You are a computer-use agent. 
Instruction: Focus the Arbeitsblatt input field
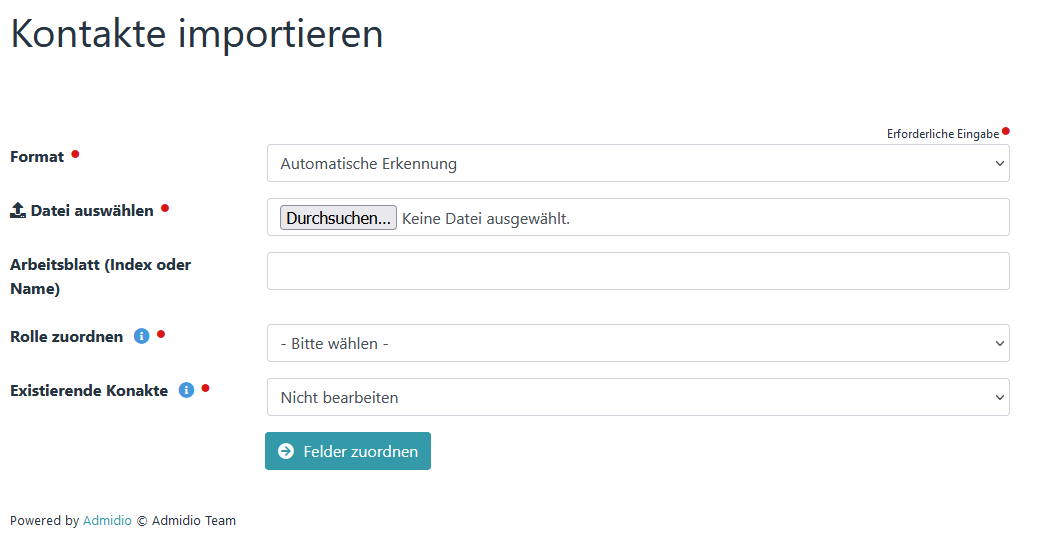[x=638, y=271]
